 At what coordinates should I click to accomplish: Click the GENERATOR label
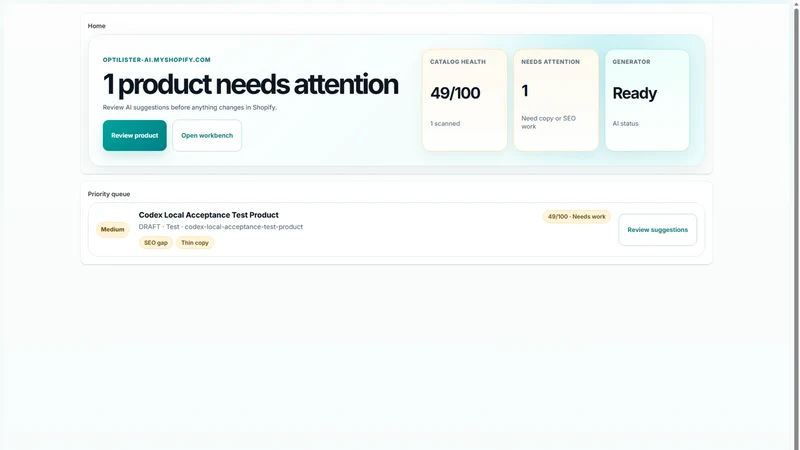(631, 62)
